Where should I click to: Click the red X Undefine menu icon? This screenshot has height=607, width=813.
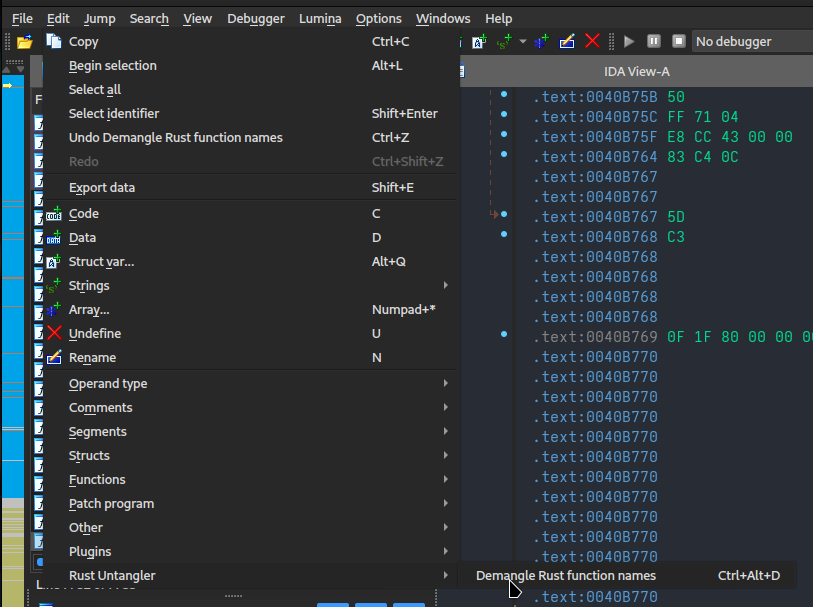pyautogui.click(x=54, y=333)
